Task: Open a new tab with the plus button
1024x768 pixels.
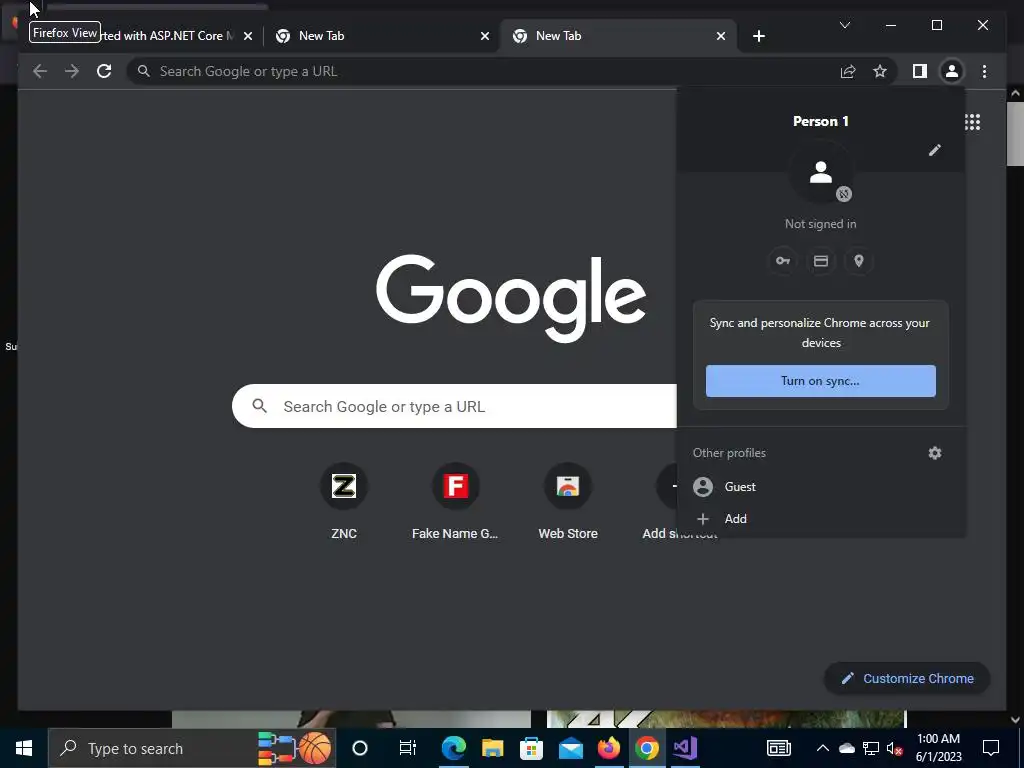Action: (758, 36)
